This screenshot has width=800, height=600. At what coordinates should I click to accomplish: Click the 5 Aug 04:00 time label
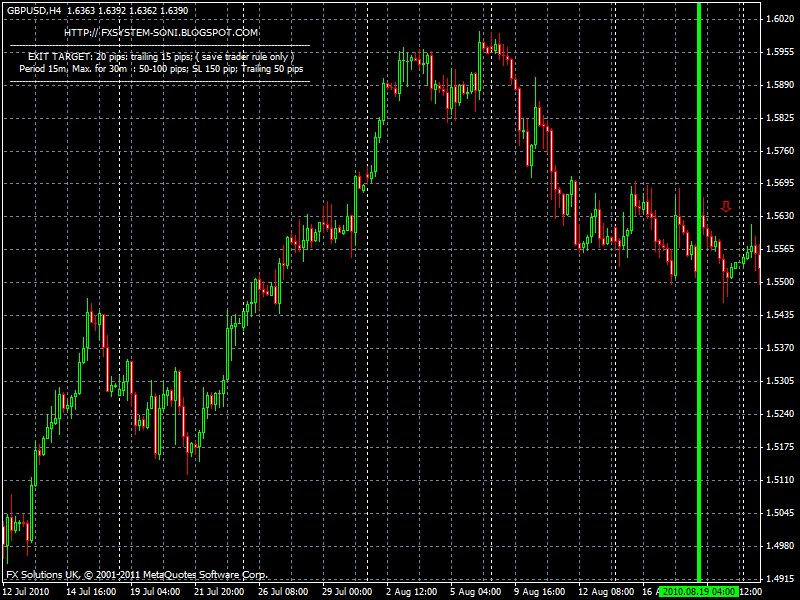point(474,592)
